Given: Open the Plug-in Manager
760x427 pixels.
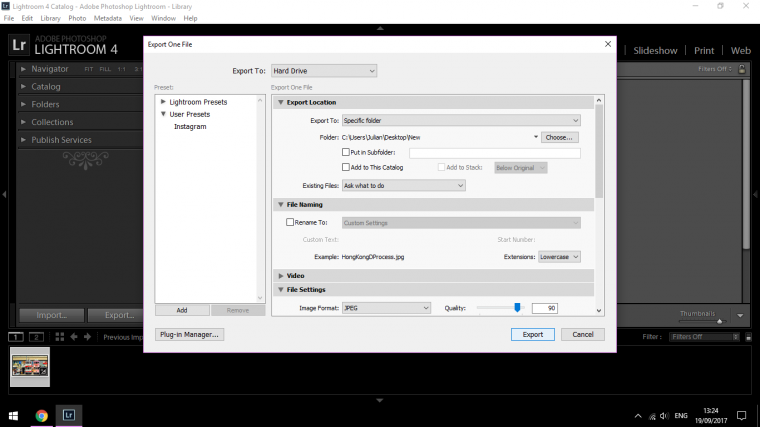Looking at the screenshot, I should [x=190, y=334].
